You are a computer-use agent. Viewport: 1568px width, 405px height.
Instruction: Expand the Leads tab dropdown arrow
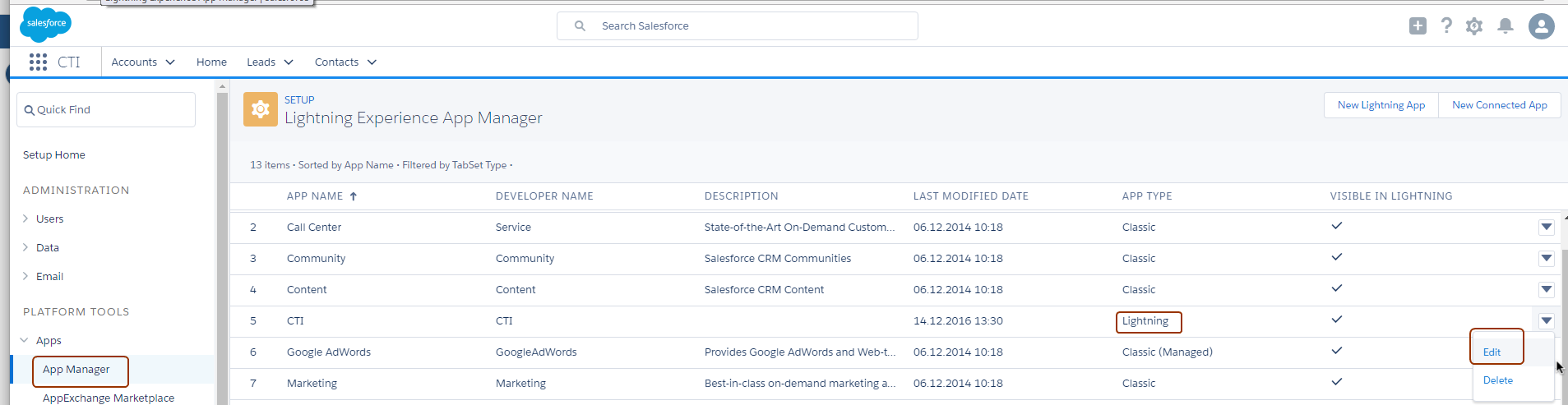coord(289,62)
